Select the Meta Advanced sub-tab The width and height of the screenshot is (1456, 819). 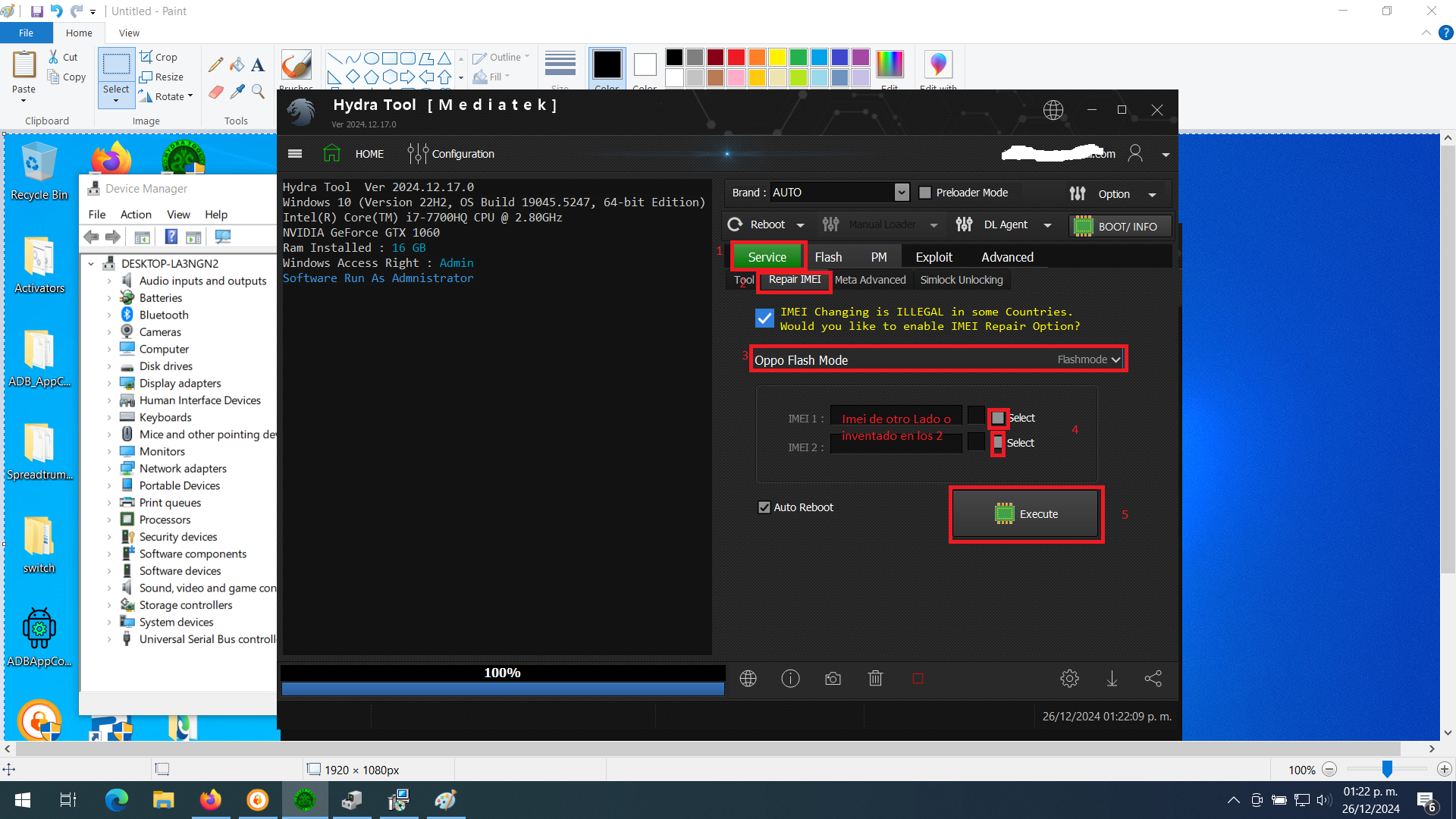[x=870, y=280]
